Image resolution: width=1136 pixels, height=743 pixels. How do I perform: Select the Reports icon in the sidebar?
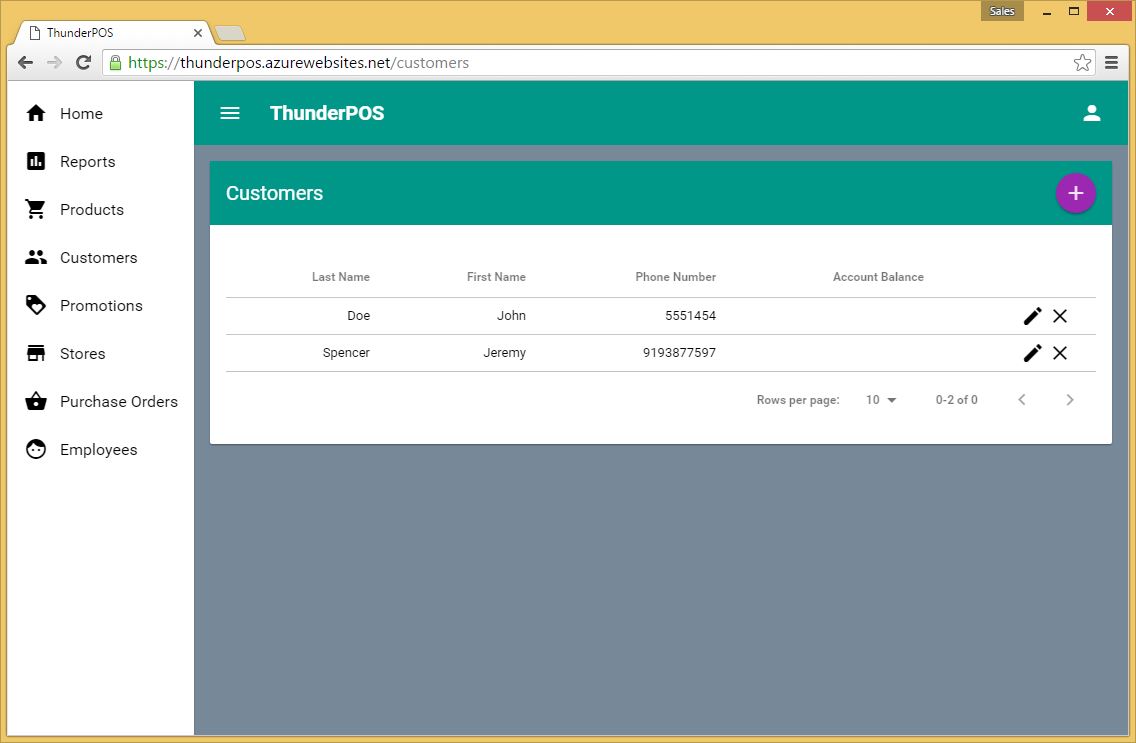[35, 161]
